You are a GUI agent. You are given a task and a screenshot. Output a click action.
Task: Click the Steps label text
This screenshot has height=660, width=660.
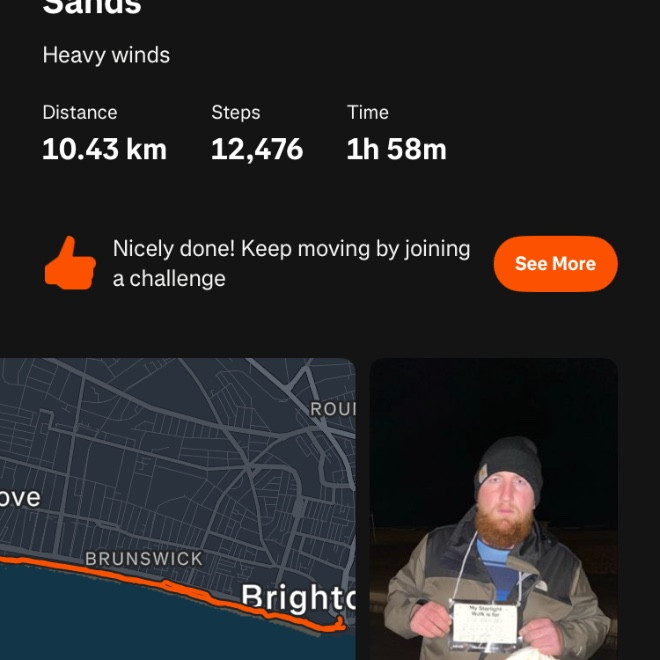click(x=236, y=113)
